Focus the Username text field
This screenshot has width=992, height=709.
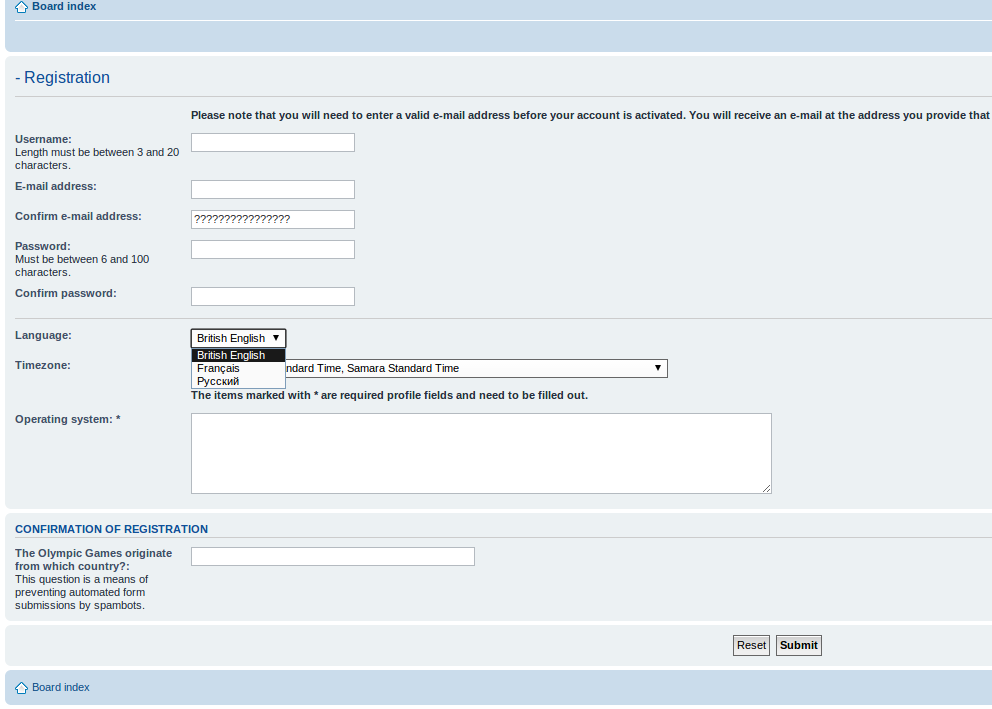(272, 143)
